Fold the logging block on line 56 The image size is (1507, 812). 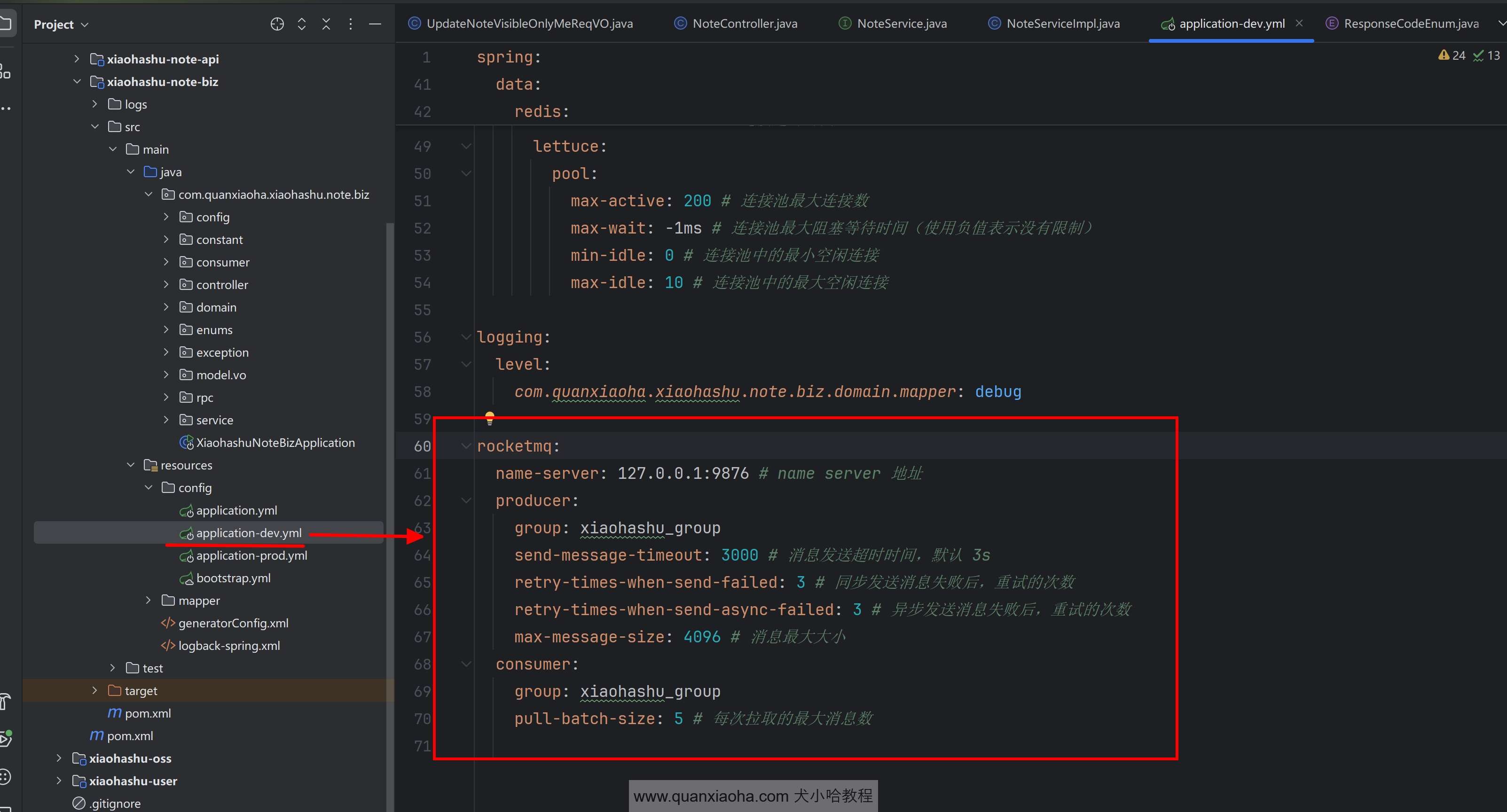[466, 337]
